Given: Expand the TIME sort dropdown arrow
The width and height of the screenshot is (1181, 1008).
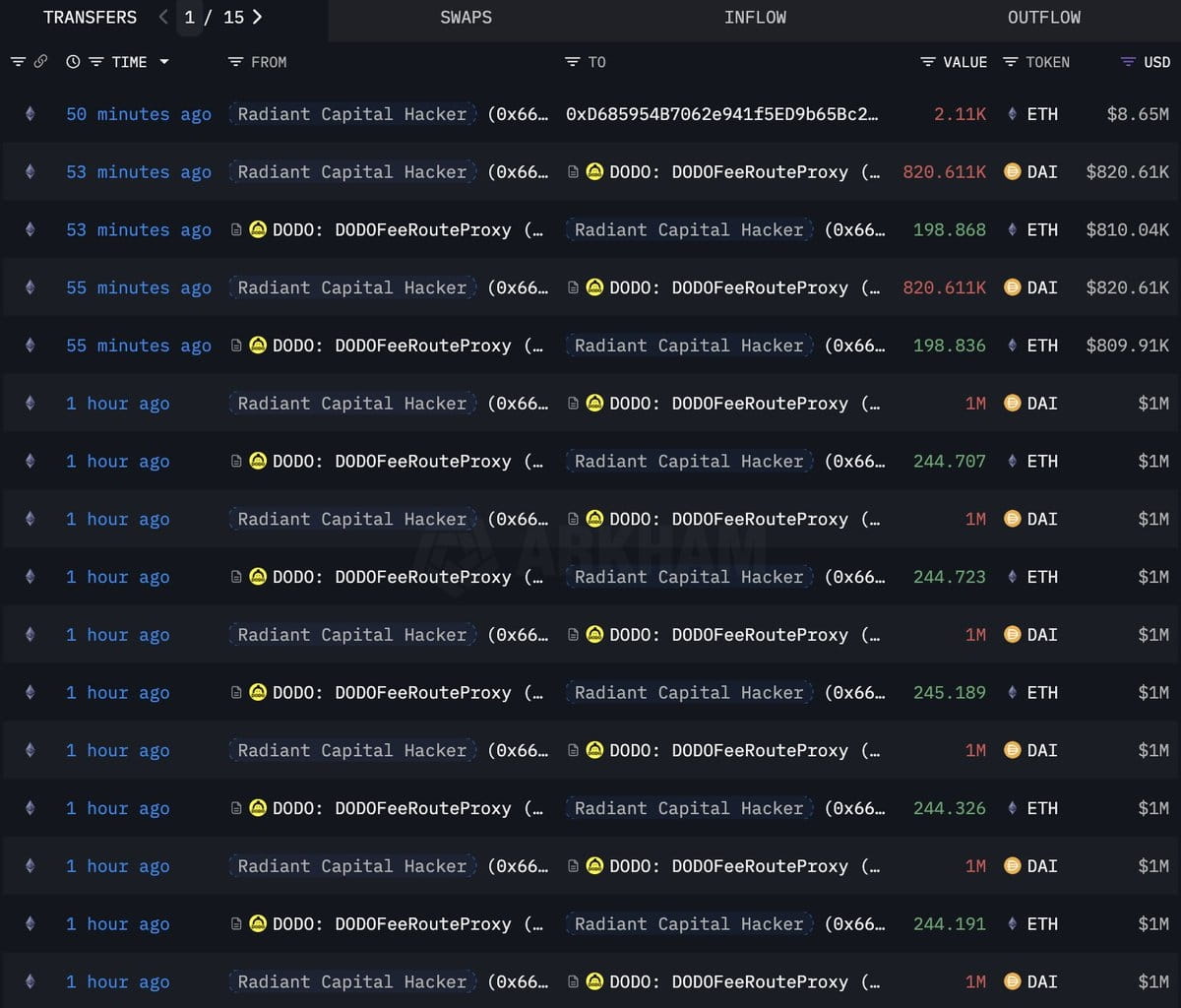Looking at the screenshot, I should (x=163, y=62).
